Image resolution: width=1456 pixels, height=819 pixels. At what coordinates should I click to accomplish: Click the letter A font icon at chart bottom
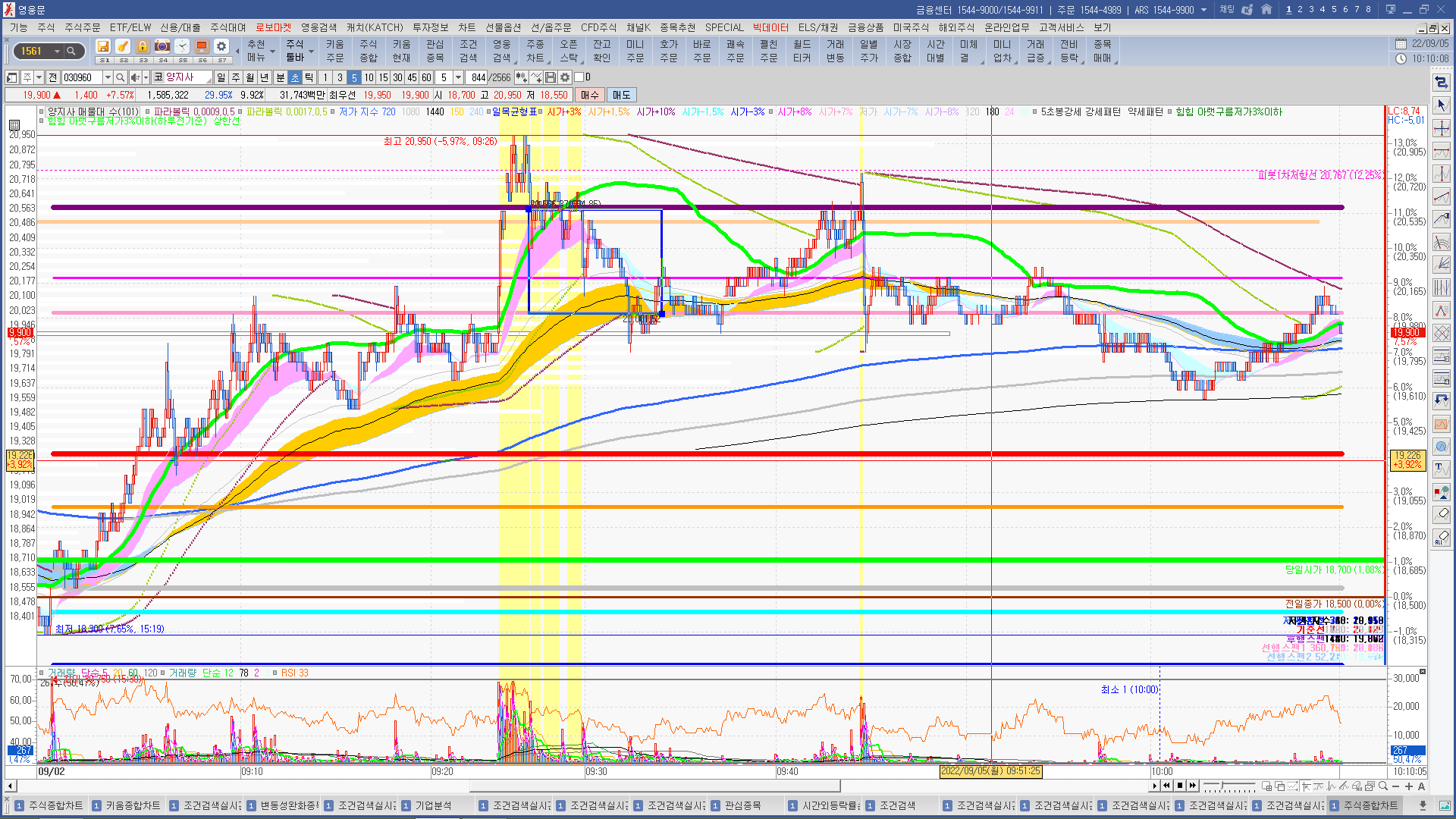pyautogui.click(x=1422, y=786)
